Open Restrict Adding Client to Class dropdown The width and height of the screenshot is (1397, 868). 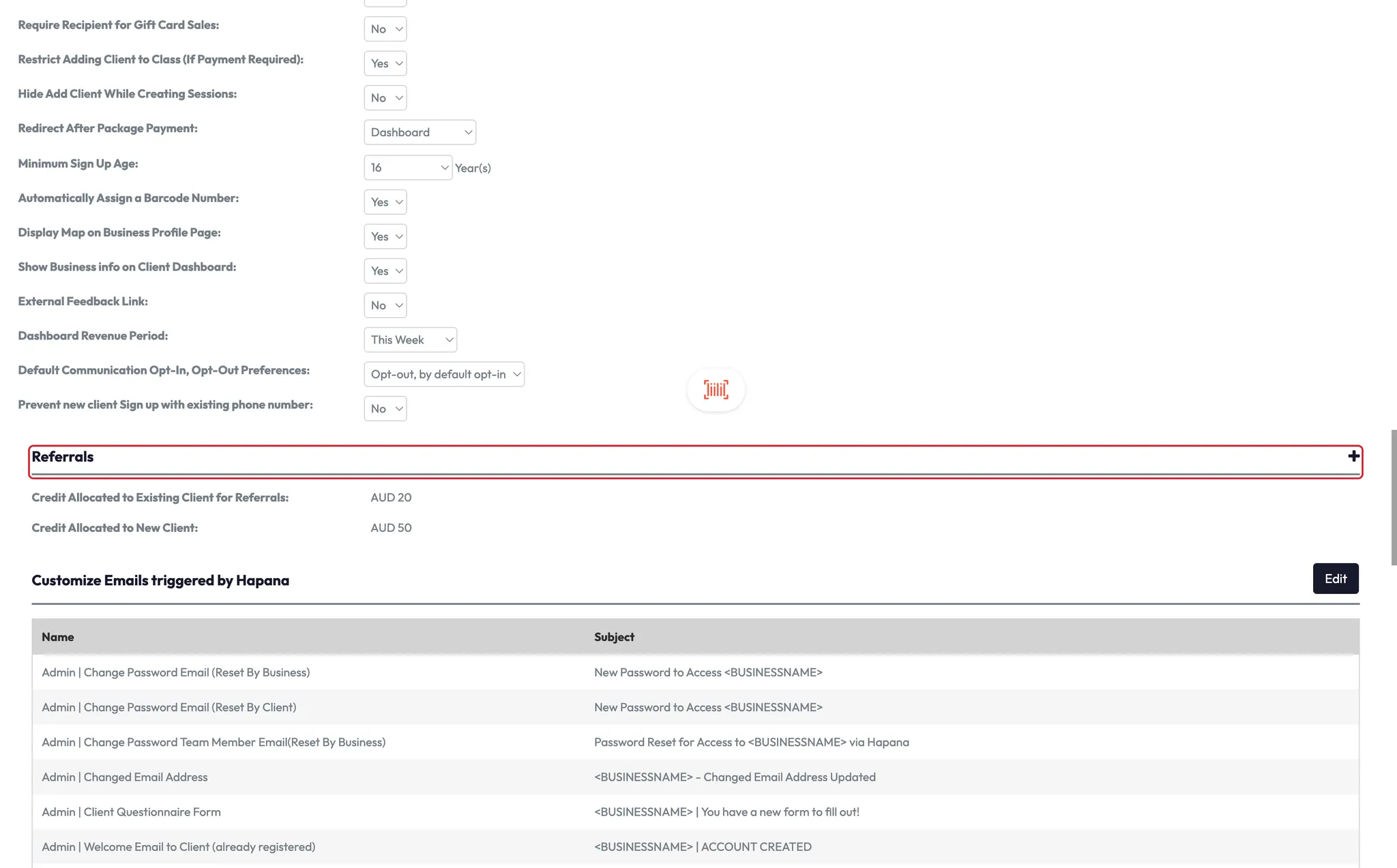click(385, 63)
